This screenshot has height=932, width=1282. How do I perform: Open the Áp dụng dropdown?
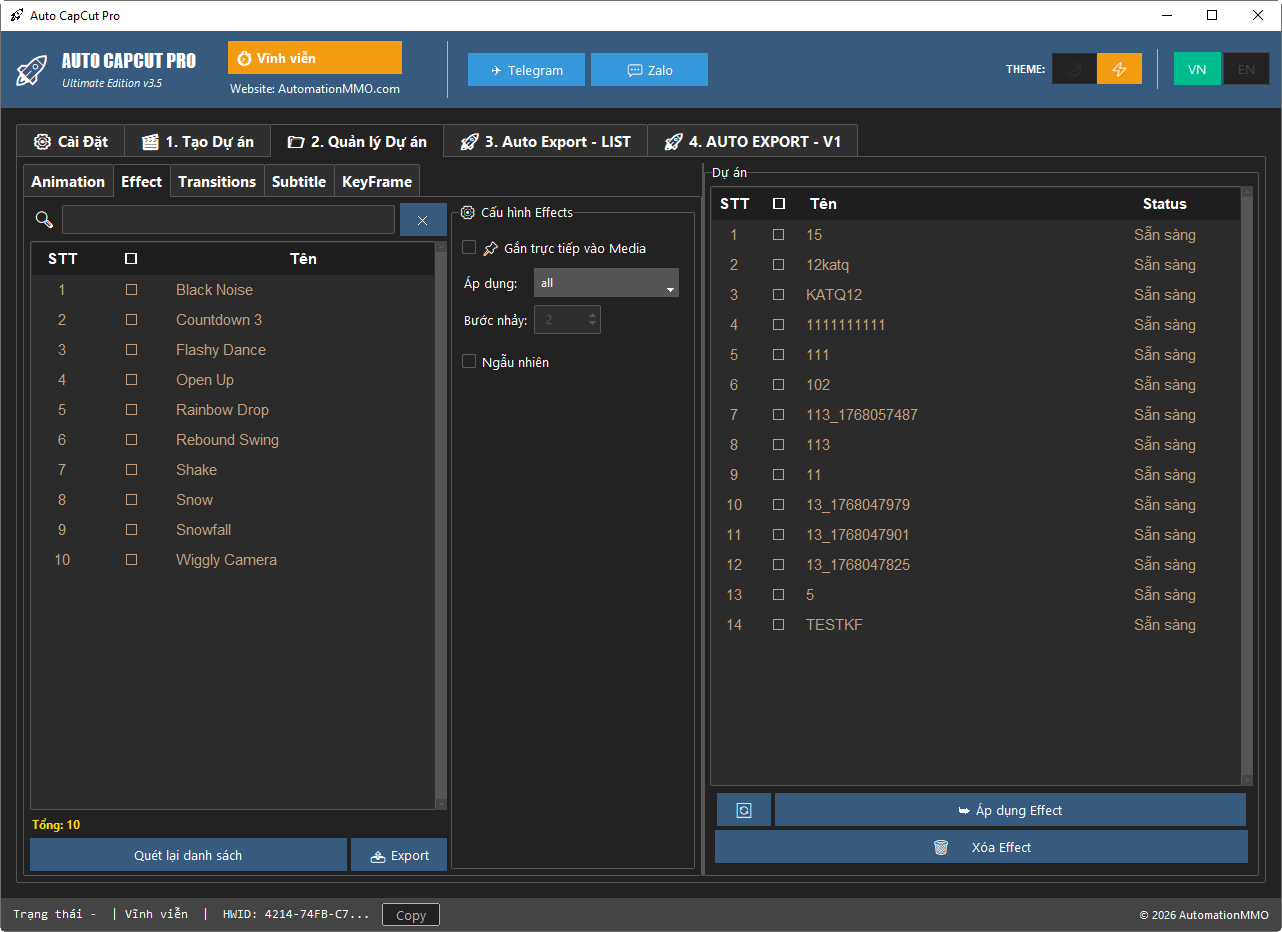606,283
